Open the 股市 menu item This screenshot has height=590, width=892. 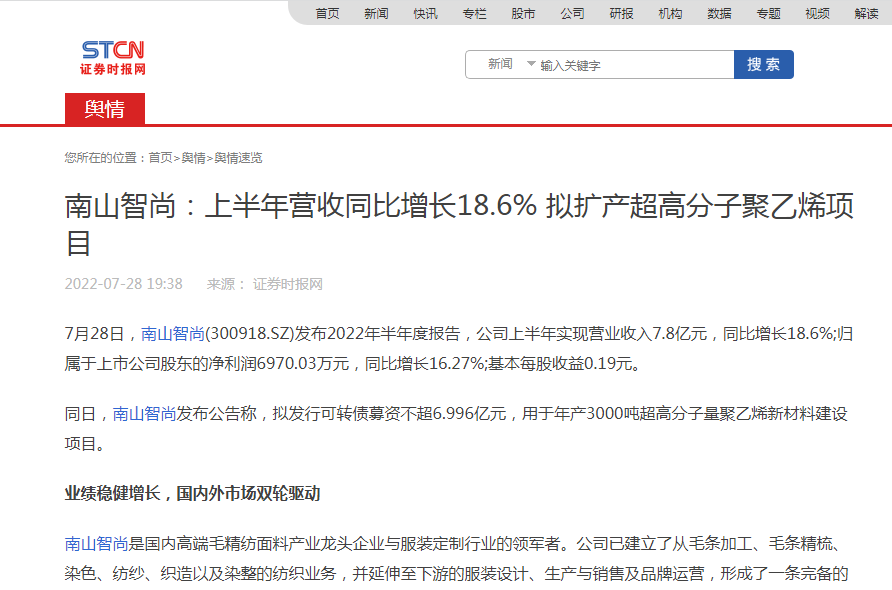point(523,13)
